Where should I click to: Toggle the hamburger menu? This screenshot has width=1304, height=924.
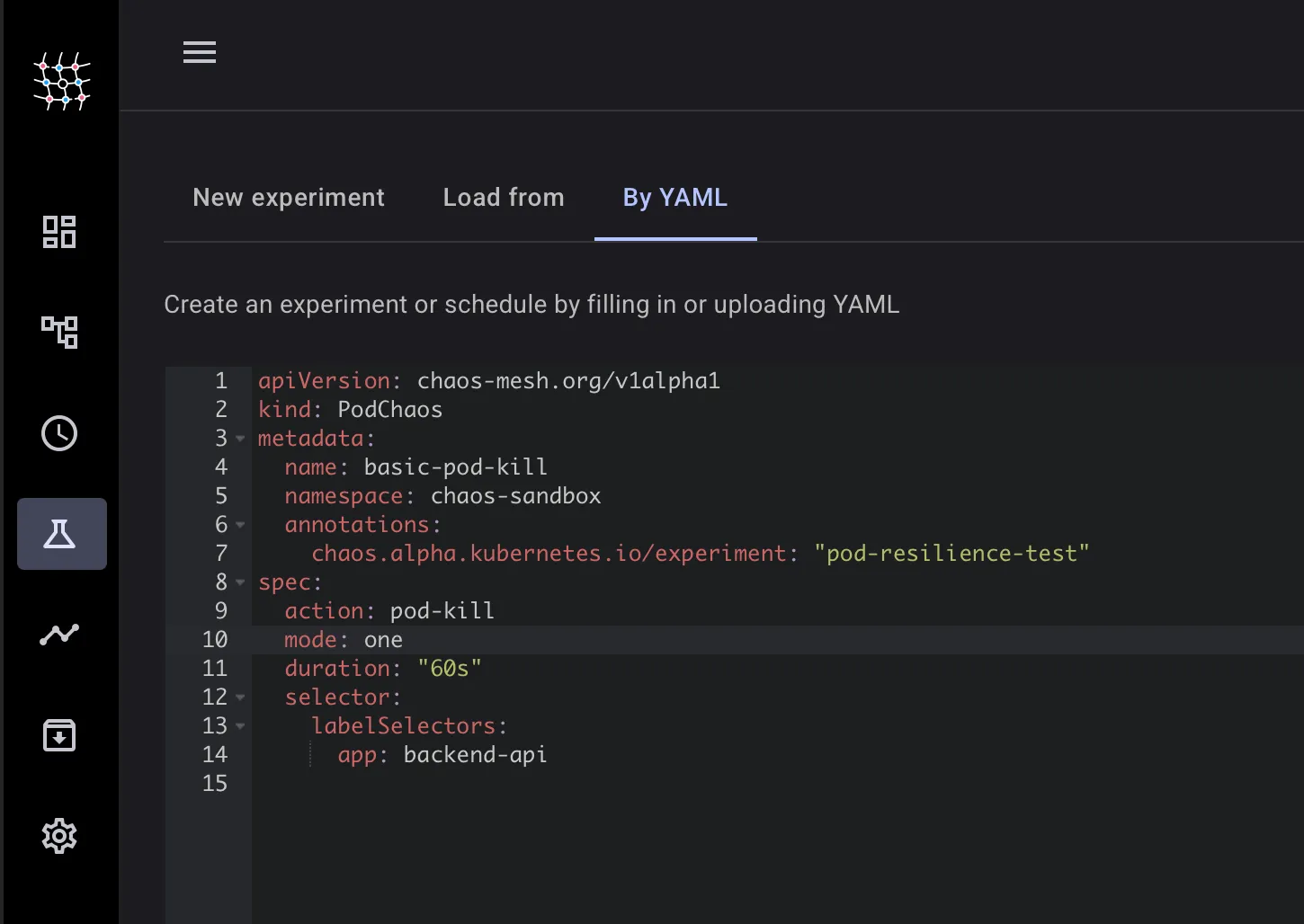tap(200, 52)
